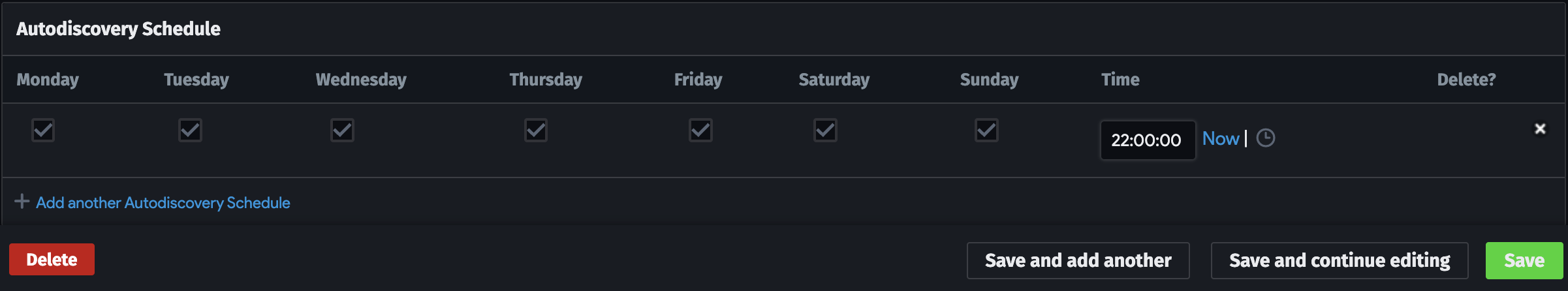Toggle the Tuesday checkbox
Viewport: 1568px width, 291px height.
coord(190,130)
